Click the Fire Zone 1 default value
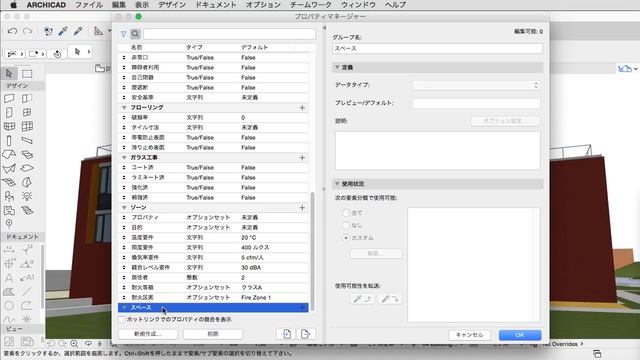 click(256, 298)
